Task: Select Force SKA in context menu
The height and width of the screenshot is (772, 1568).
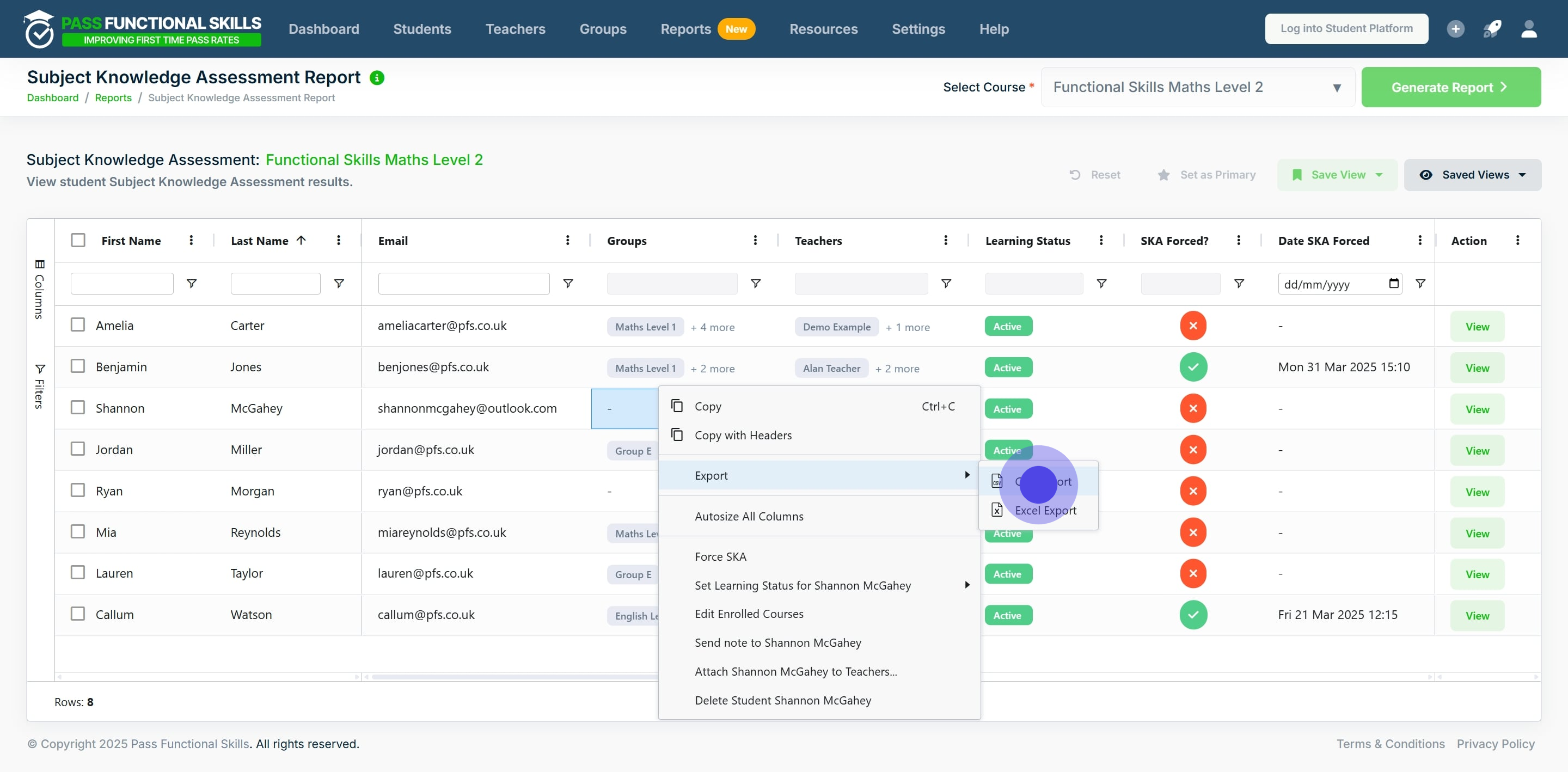Action: [720, 556]
